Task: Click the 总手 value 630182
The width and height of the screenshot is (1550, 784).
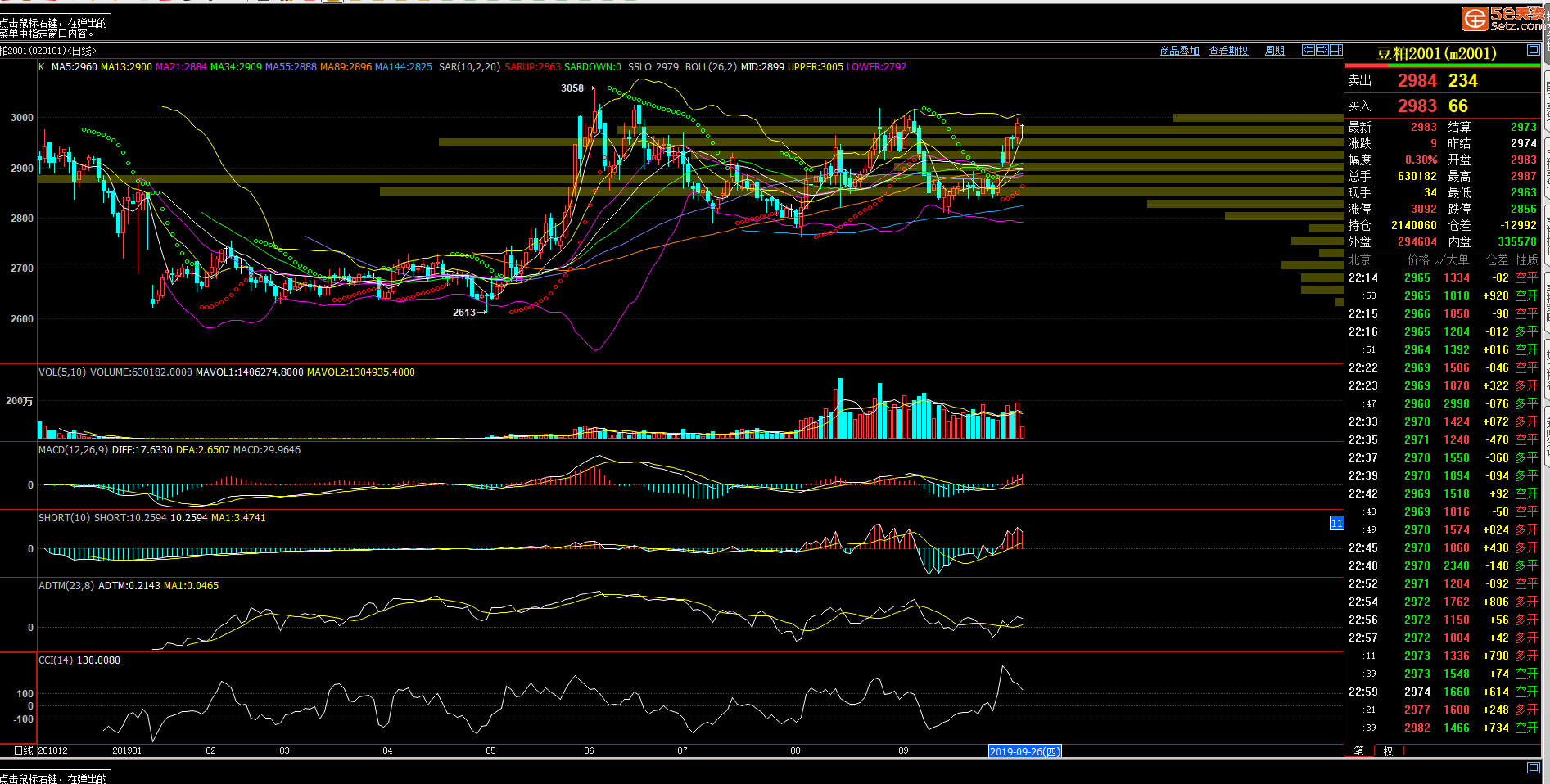Action: click(1417, 176)
